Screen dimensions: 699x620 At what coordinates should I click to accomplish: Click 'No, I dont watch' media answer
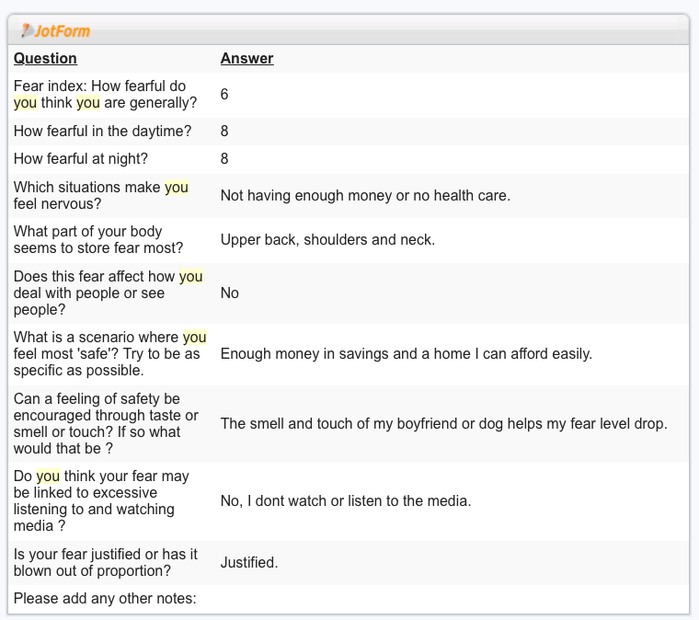346,501
